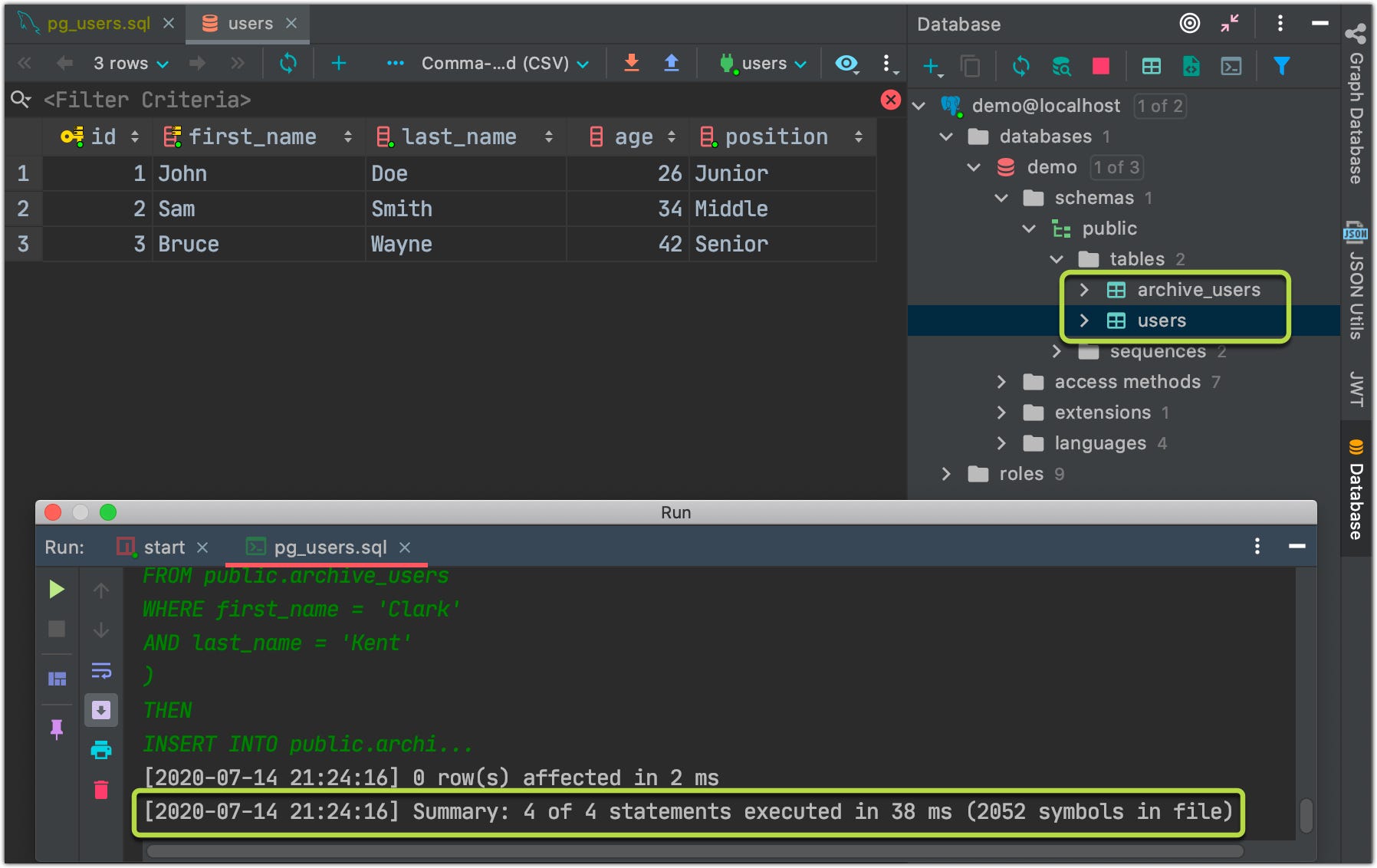Collapse all nodes in Database panel
Viewport: 1377px width, 868px height.
click(1230, 24)
